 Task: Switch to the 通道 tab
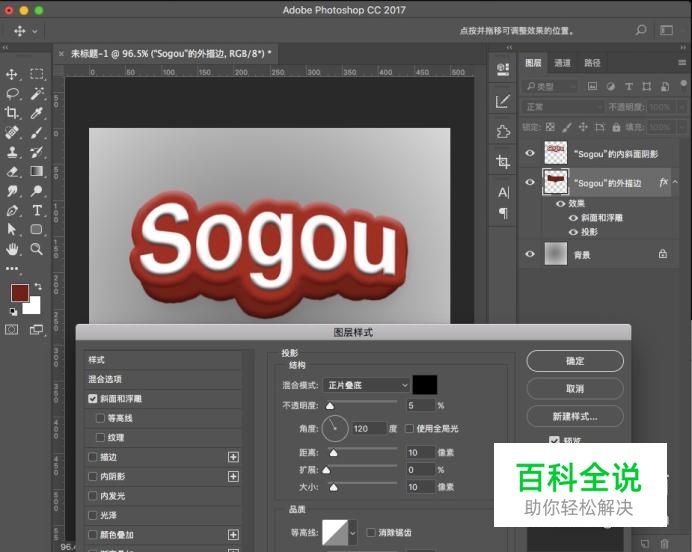click(x=562, y=63)
